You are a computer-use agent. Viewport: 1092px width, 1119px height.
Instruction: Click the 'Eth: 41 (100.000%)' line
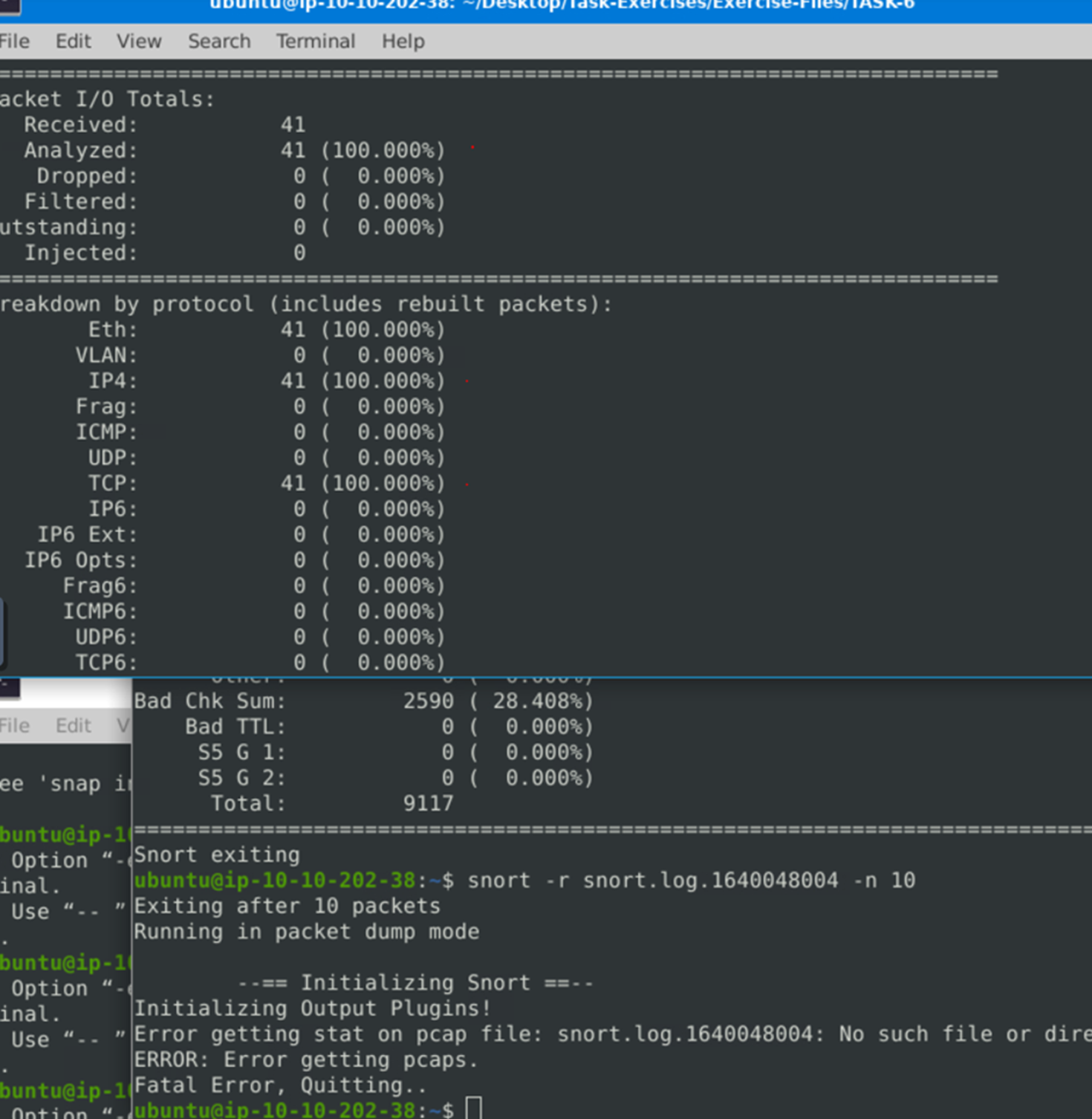click(x=266, y=330)
